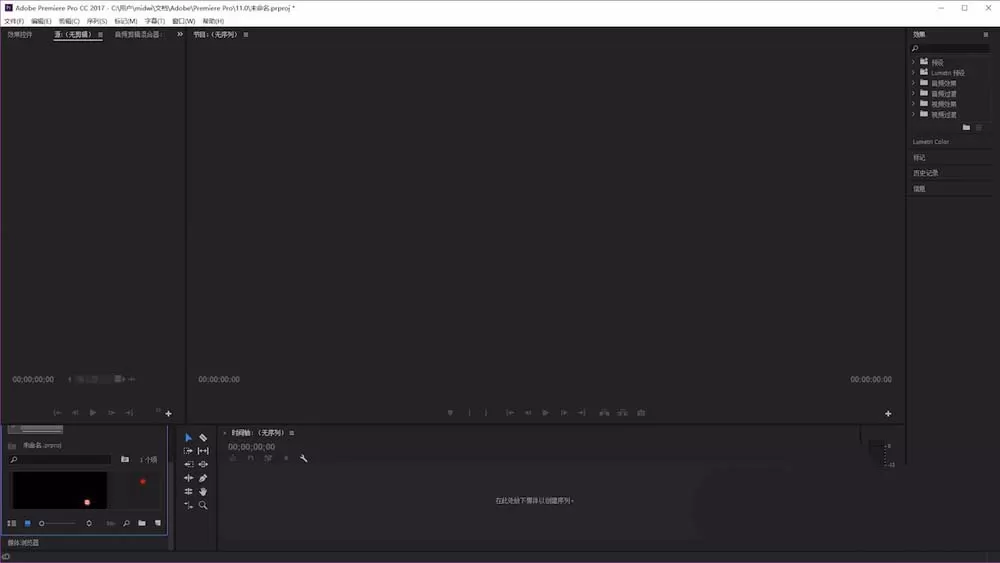Click Lift button in program monitor
Screen dimensions: 1000x563
point(604,413)
